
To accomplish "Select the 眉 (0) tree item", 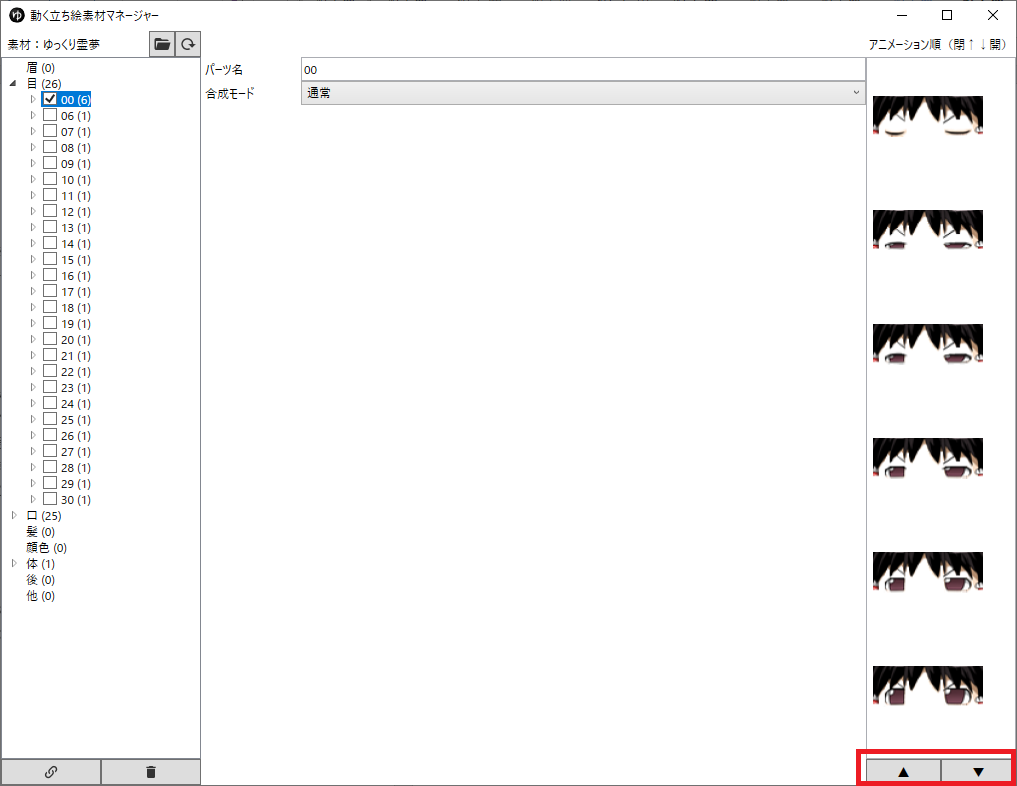I will click(x=40, y=67).
